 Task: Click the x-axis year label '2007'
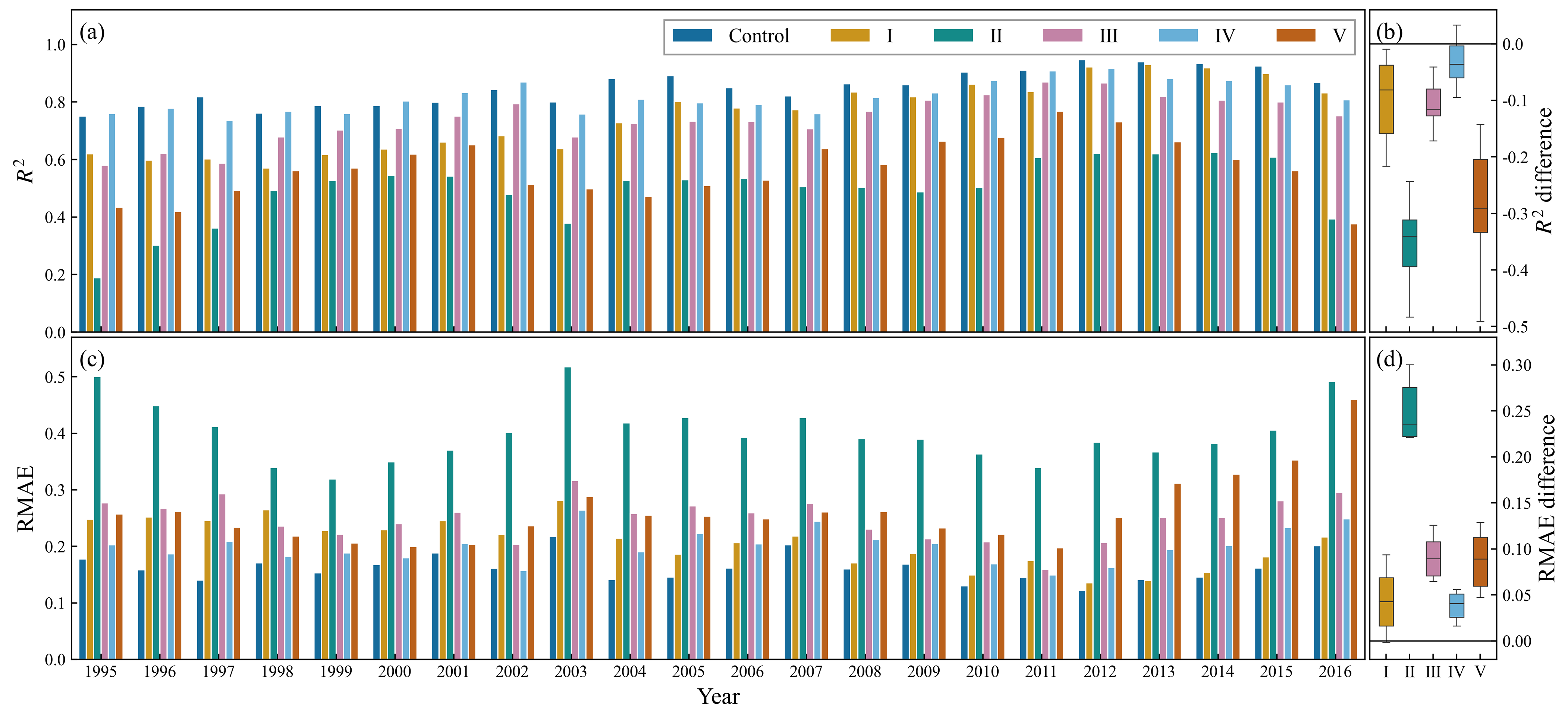click(x=806, y=672)
